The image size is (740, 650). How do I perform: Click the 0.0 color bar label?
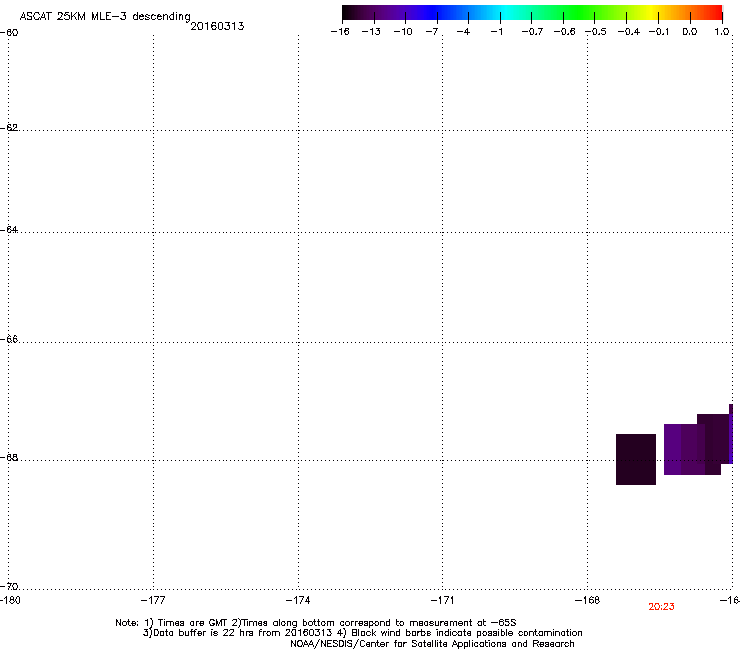[x=690, y=32]
